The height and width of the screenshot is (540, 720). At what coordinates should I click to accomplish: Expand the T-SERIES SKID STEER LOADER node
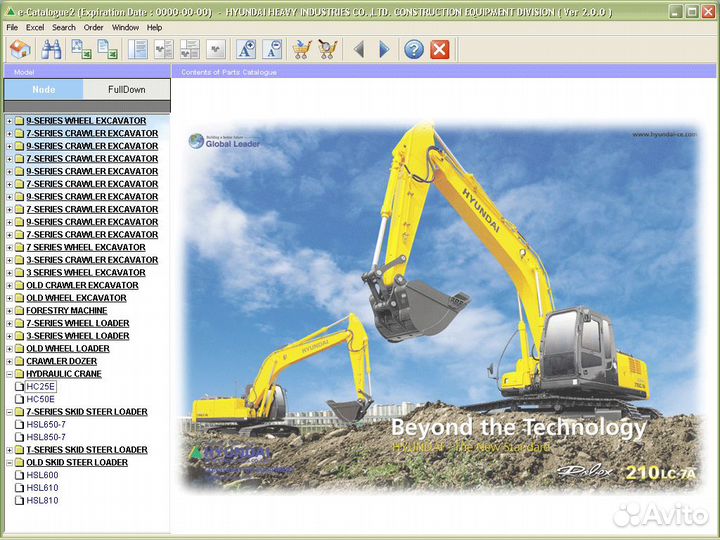9,450
